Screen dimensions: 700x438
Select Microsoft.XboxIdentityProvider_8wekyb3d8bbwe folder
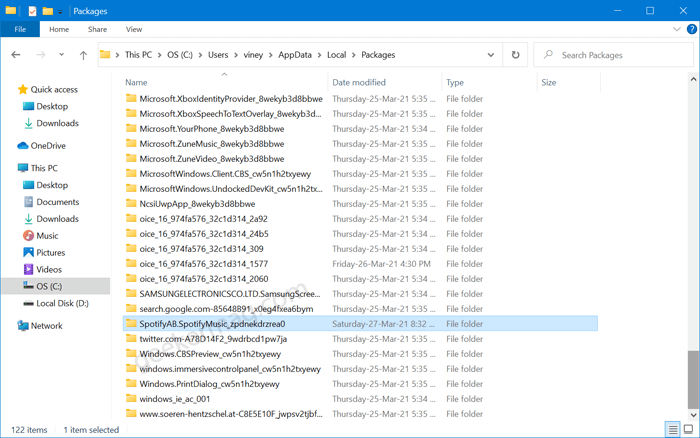pos(231,99)
